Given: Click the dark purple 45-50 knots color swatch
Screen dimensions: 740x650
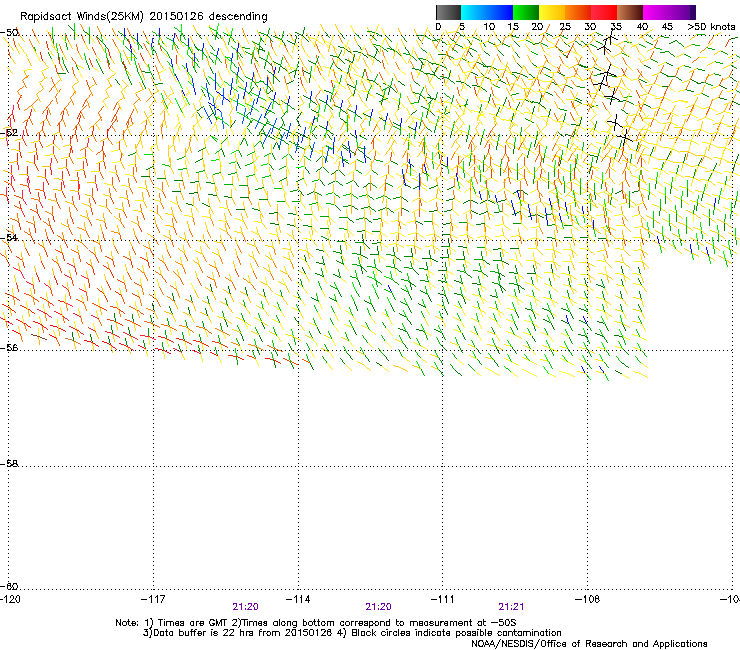Looking at the screenshot, I should (x=682, y=12).
